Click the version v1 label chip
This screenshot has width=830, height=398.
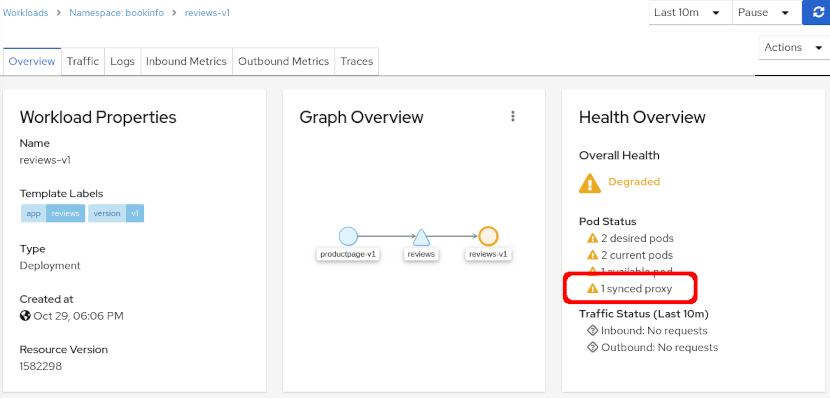click(x=116, y=213)
